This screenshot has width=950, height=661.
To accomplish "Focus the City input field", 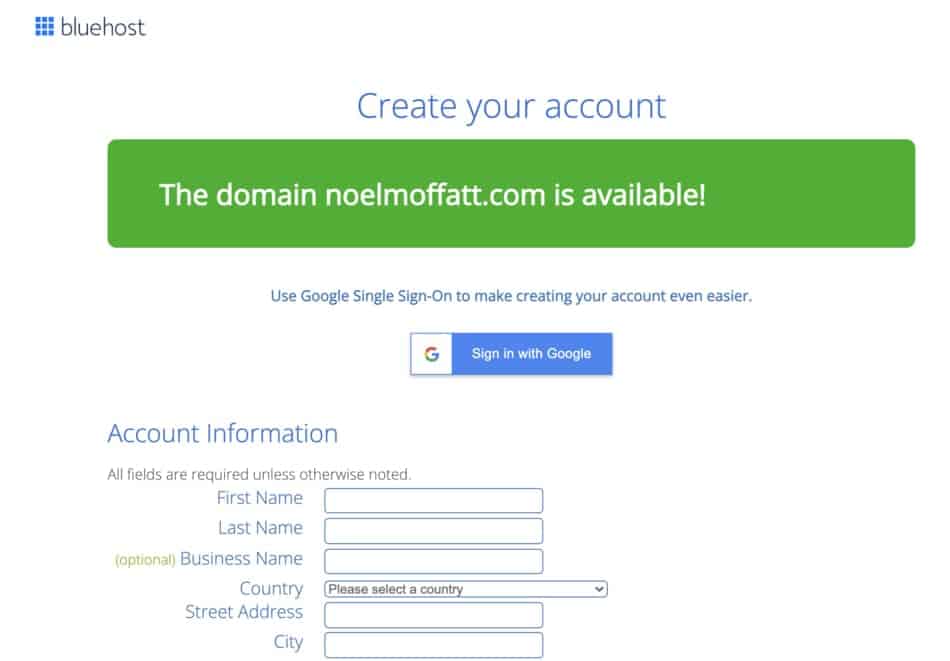I will (433, 645).
